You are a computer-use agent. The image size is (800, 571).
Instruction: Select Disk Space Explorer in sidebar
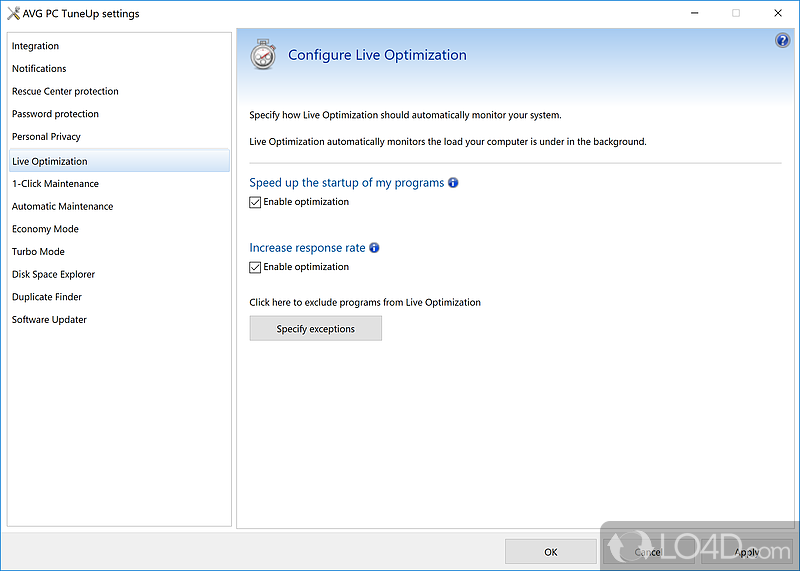coord(54,275)
